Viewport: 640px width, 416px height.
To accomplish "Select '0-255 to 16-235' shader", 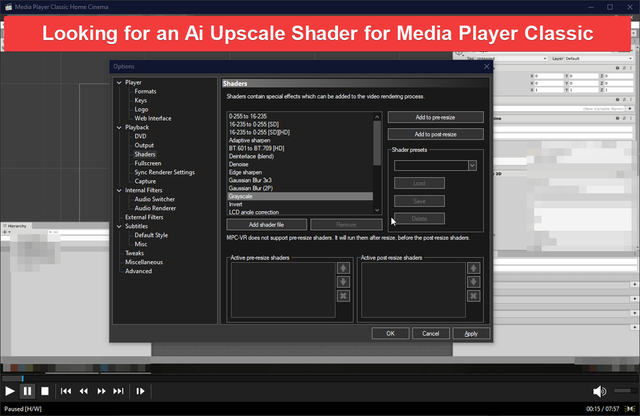I will (300, 116).
